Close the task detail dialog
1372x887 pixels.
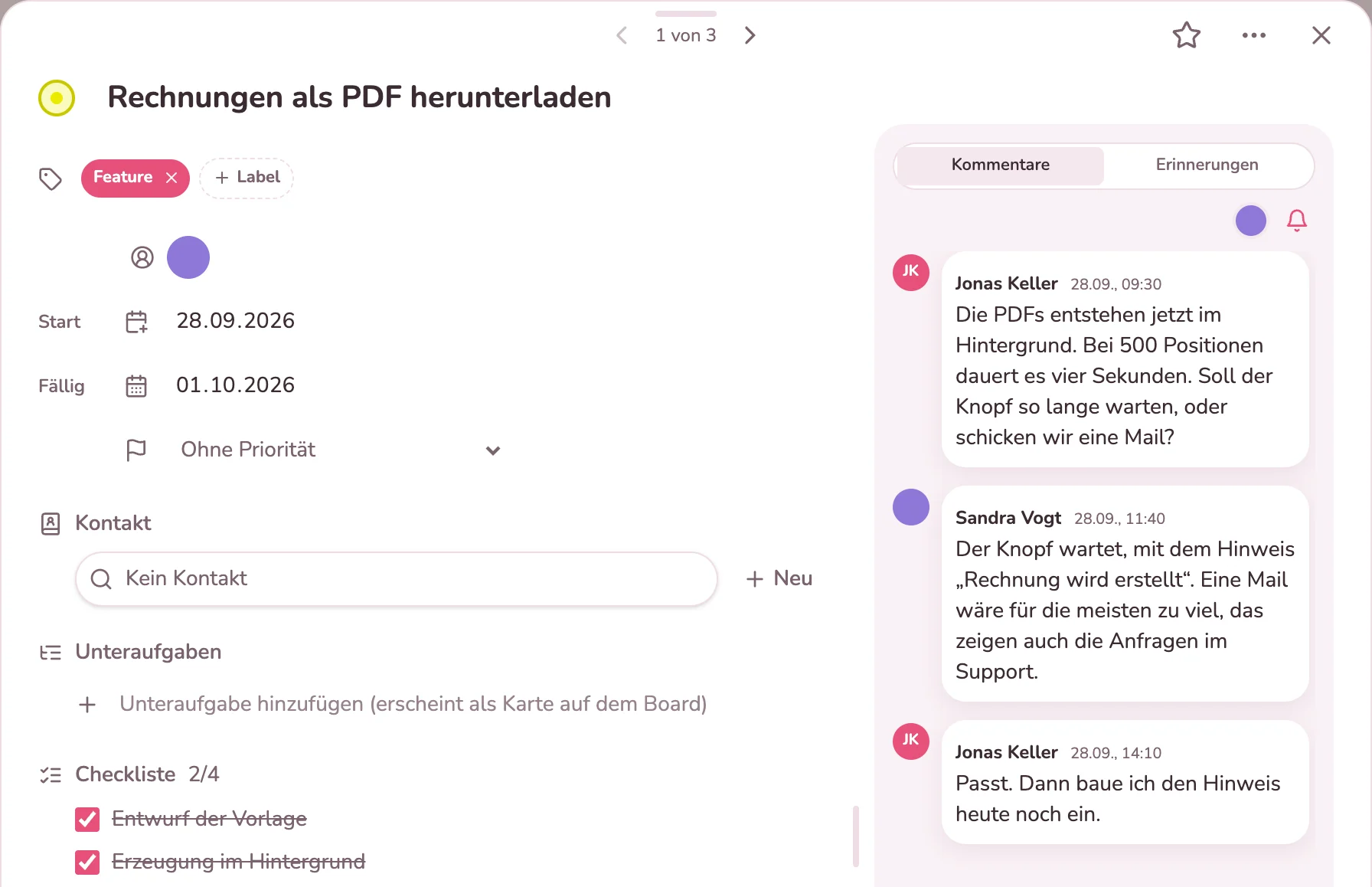(x=1321, y=35)
